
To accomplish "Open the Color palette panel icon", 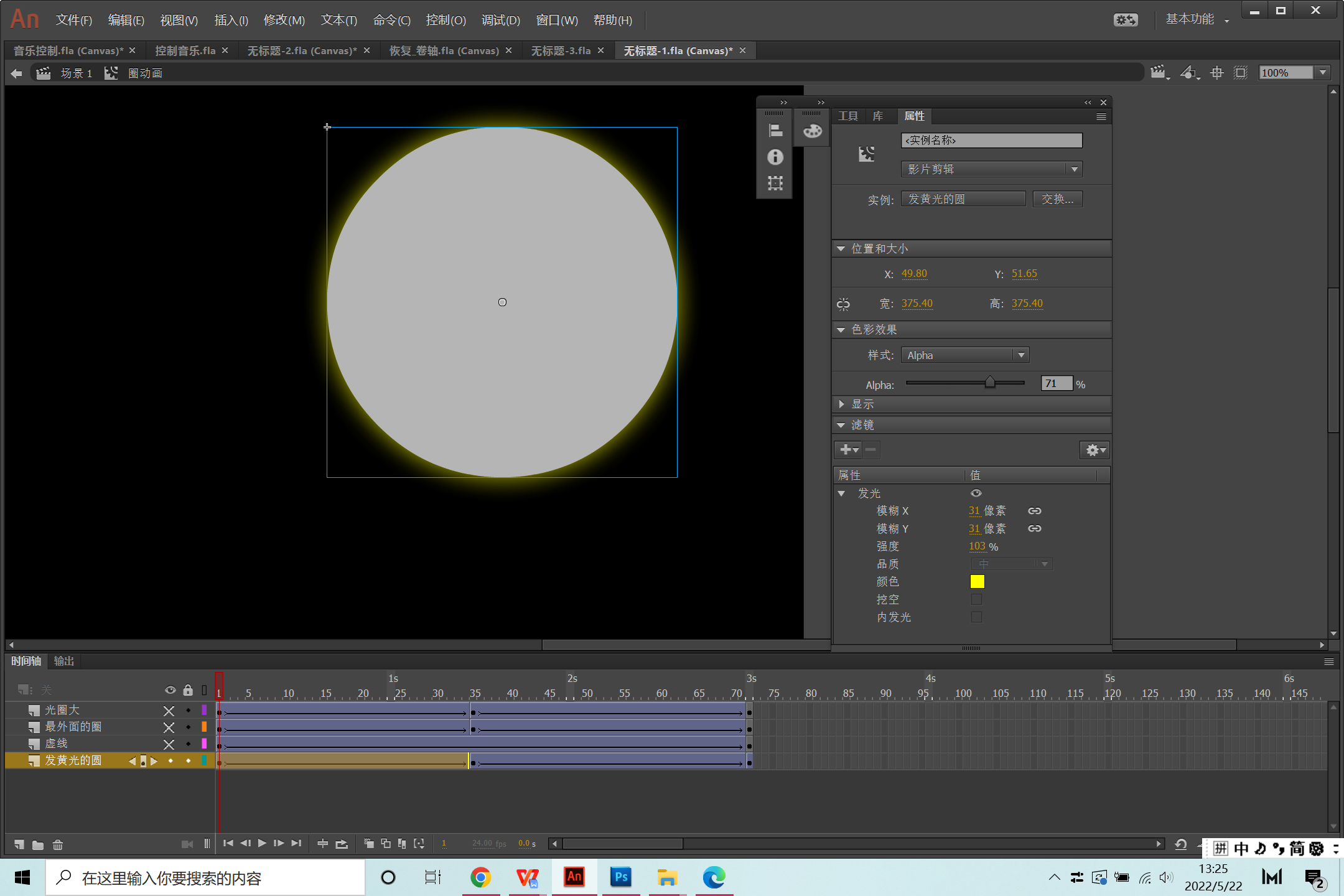I will [x=812, y=131].
